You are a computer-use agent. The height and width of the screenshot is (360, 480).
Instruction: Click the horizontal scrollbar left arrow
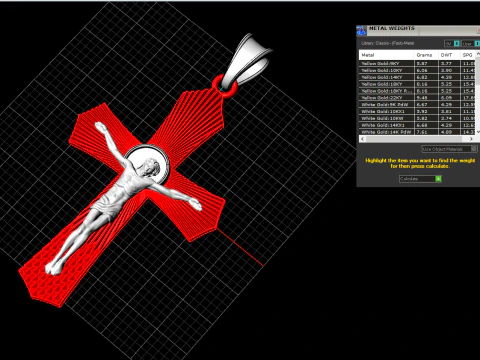(x=362, y=139)
